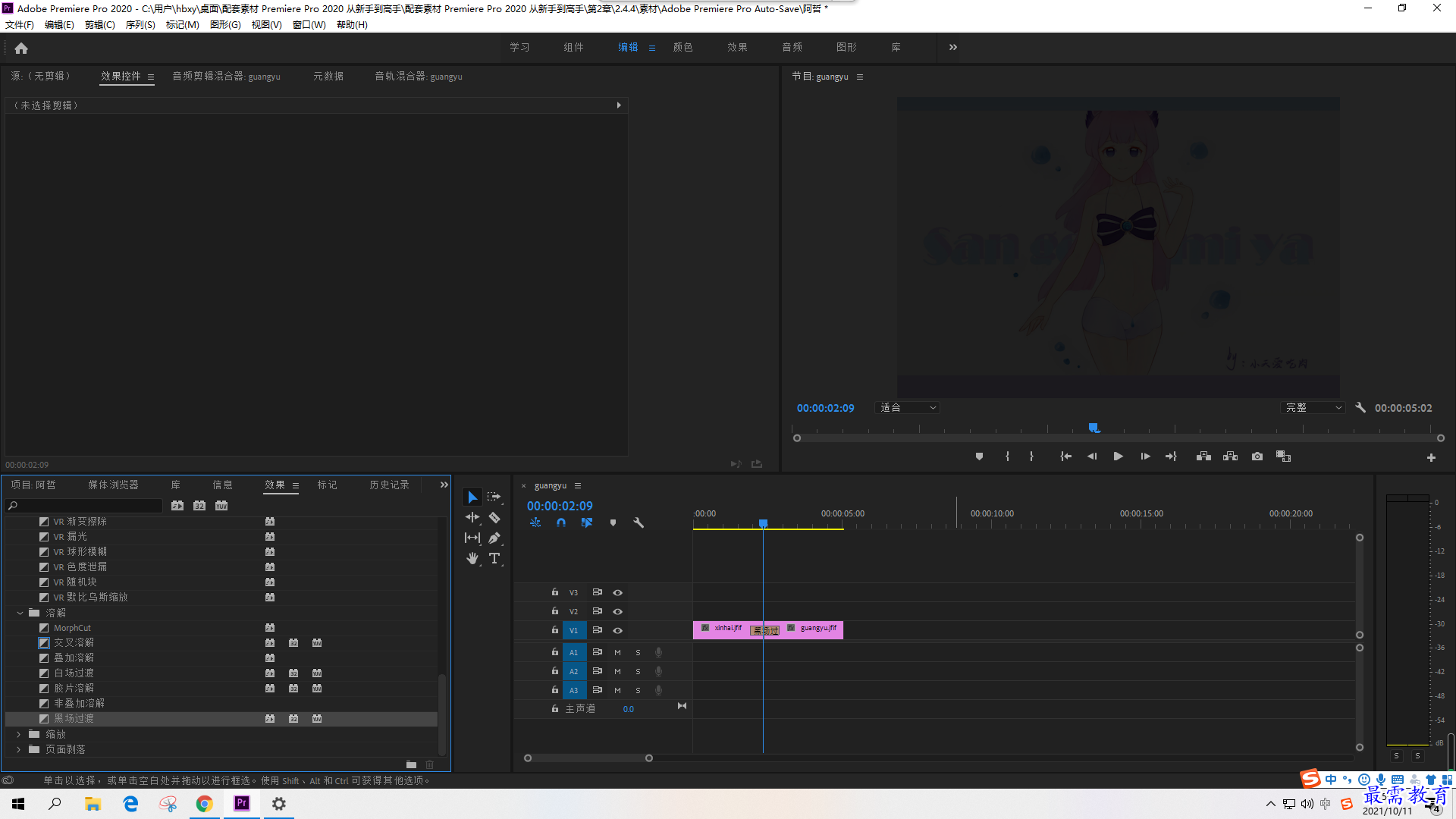Screen dimensions: 1456x819
Task: Select the Selection tool arrow
Action: [x=472, y=497]
